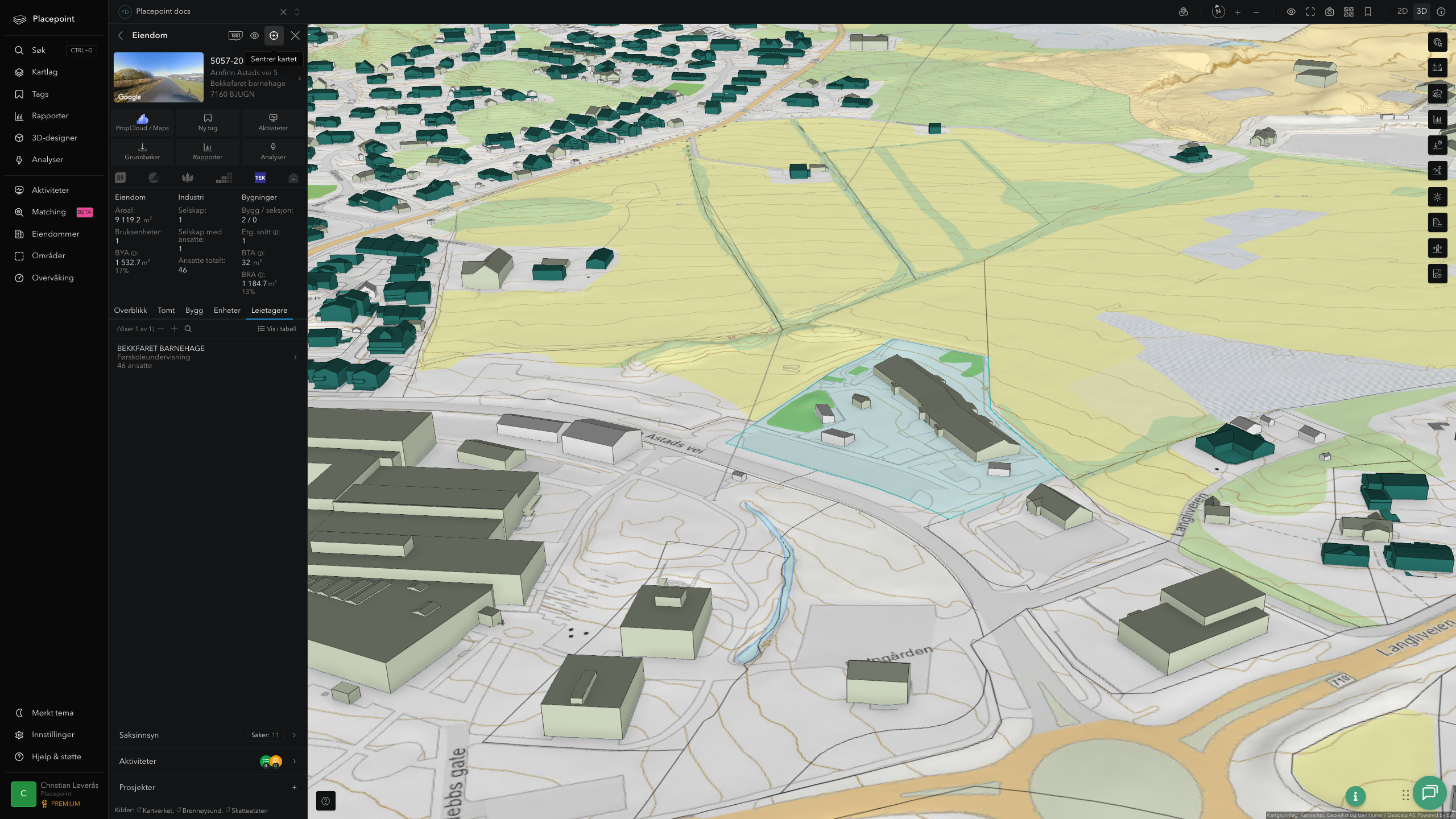Select the Leietagere tab

click(269, 310)
